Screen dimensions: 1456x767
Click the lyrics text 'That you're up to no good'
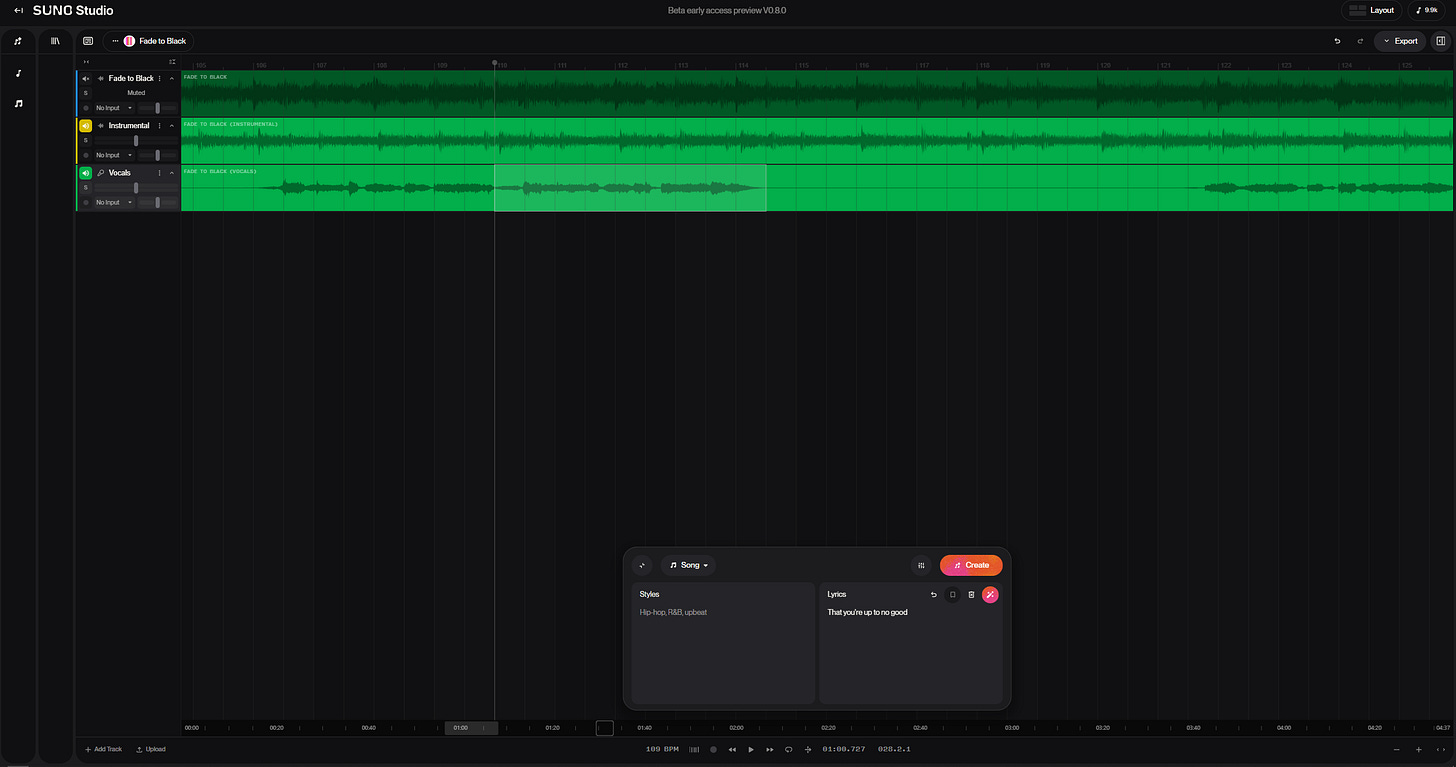(867, 612)
